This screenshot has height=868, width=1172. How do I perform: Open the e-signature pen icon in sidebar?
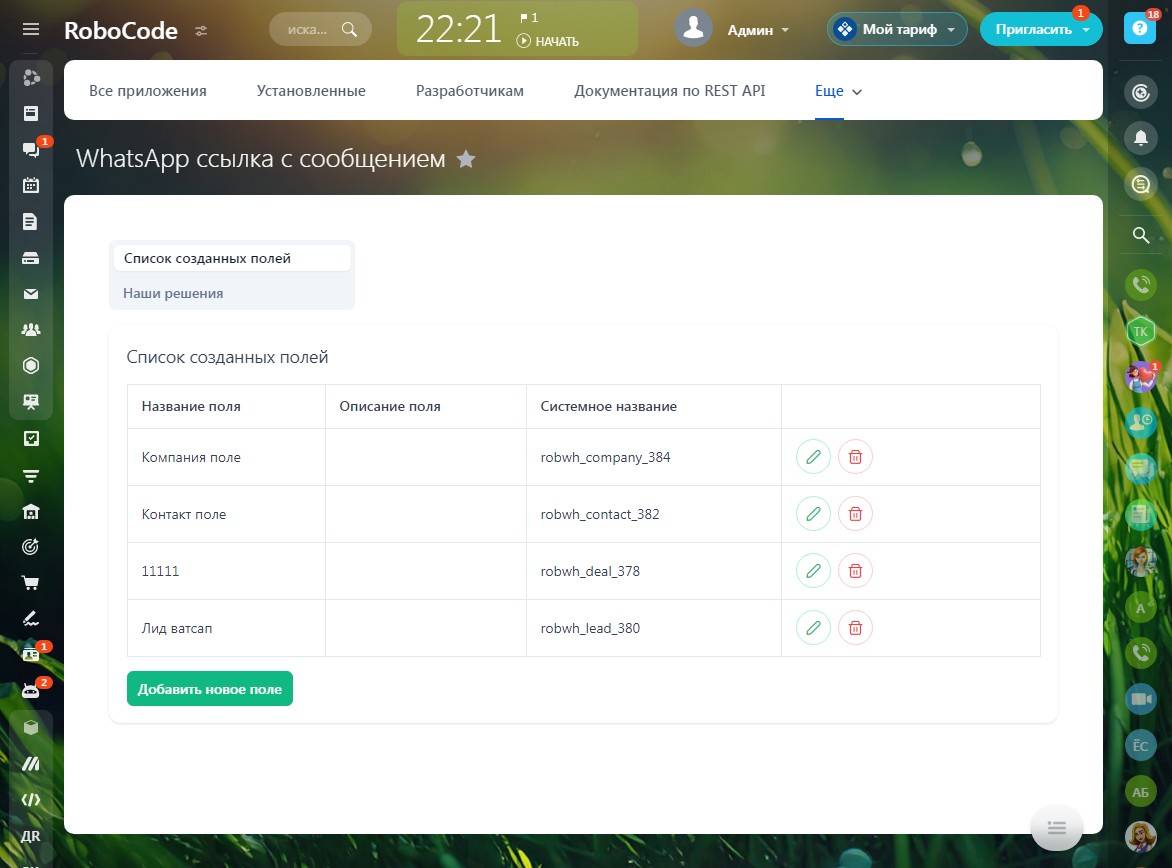(31, 618)
